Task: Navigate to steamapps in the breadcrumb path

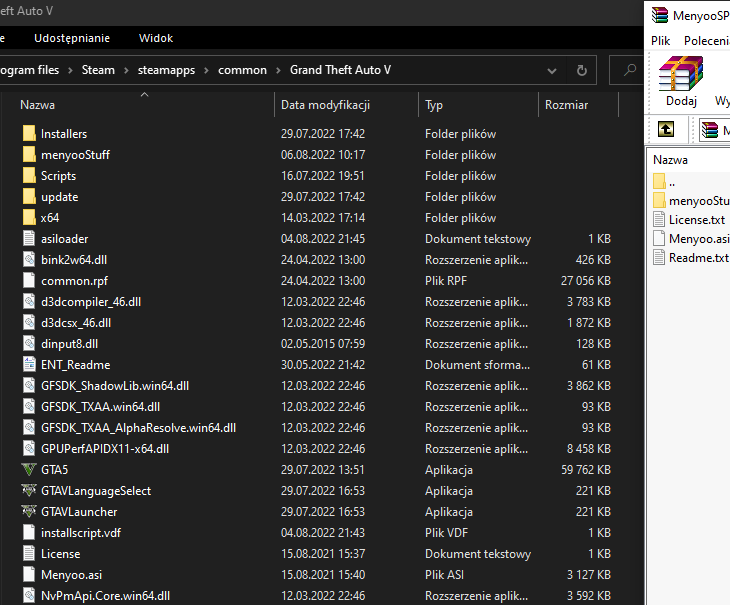Action: point(166,70)
